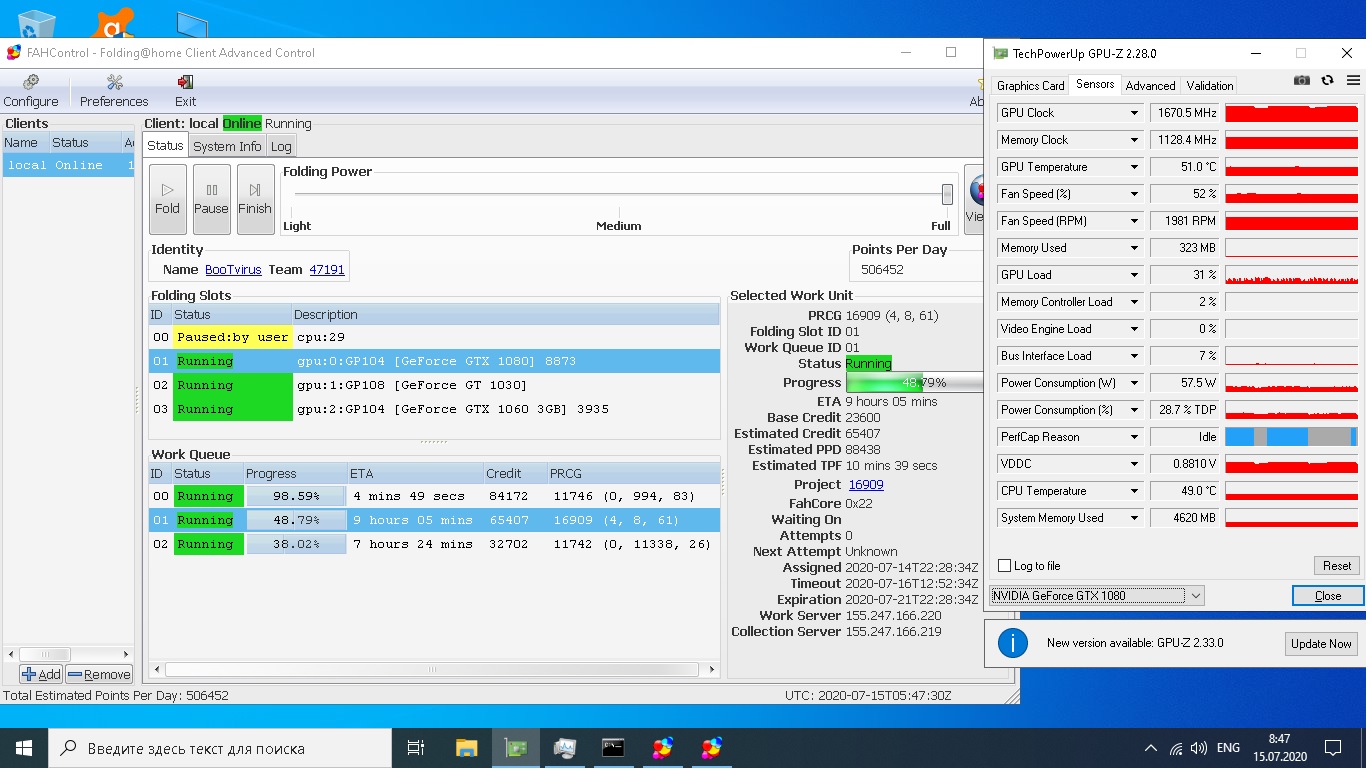Start folding with the Fold button

coord(167,199)
